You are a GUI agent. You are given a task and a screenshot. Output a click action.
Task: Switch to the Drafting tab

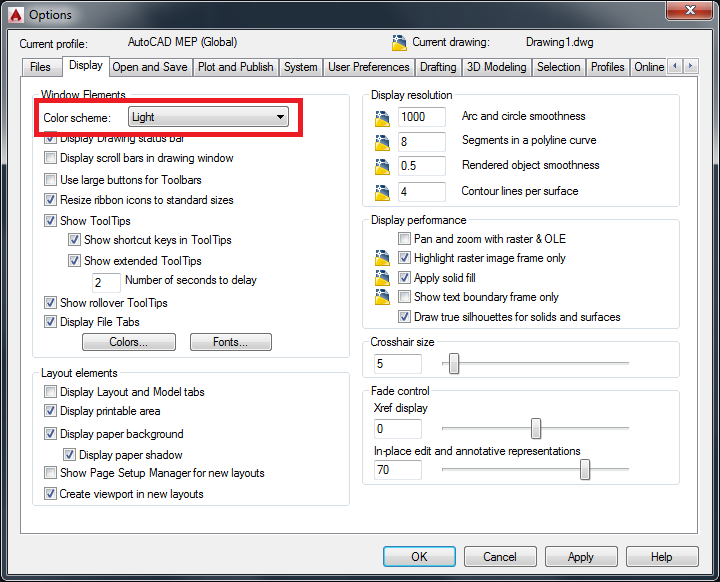point(438,67)
